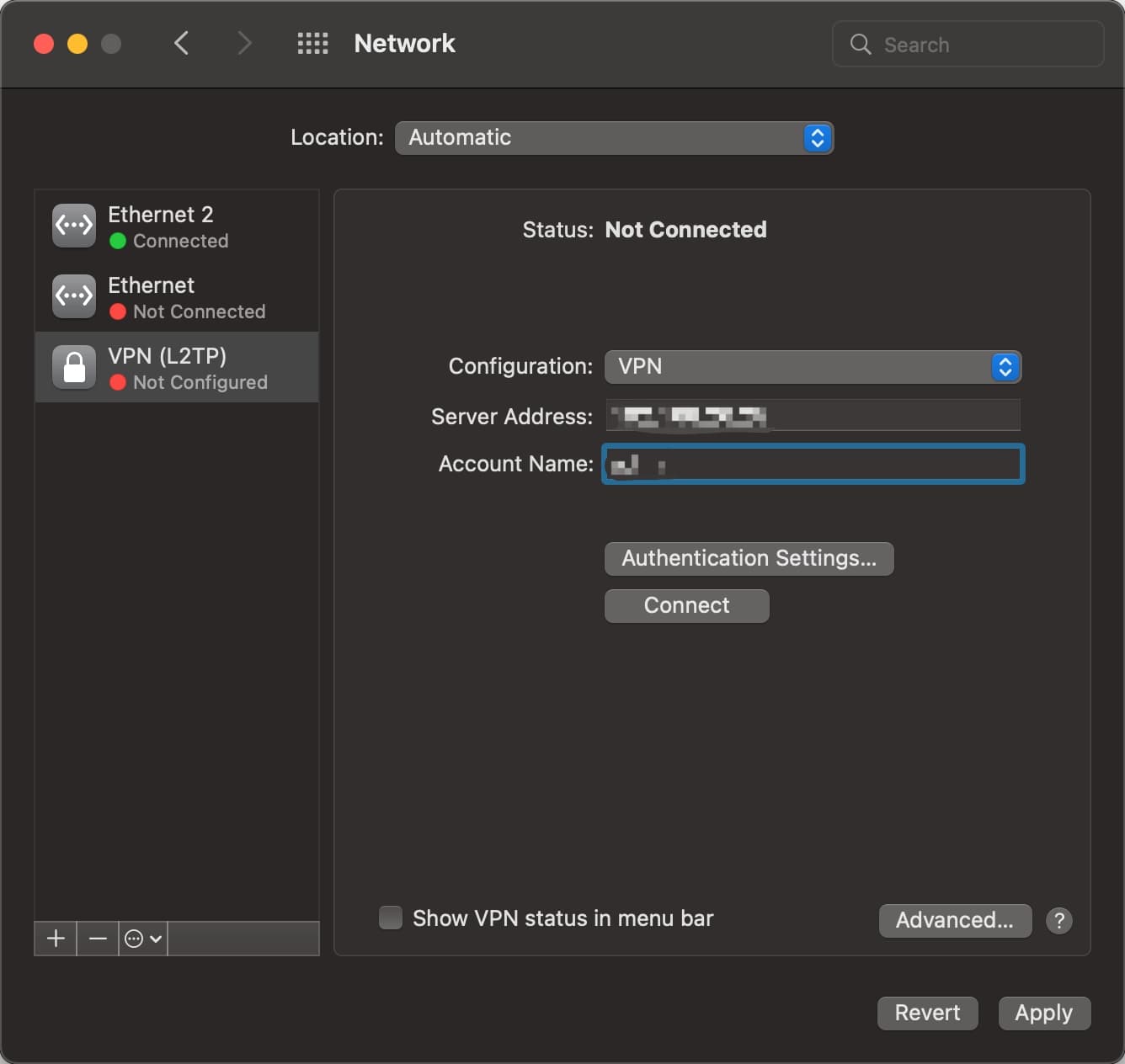Apply the network changes
This screenshot has height=1064, width=1125.
[1044, 1013]
